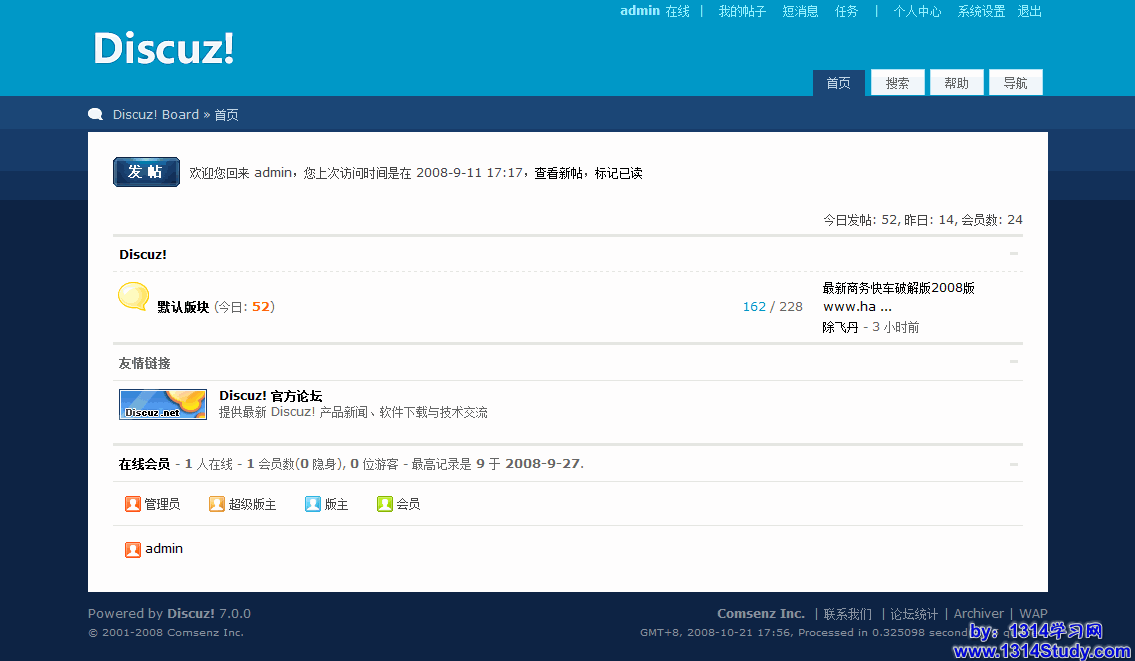Screen dimensions: 1135x661
Task: Click the yellow speech bubble forum icon
Action: pos(134,296)
